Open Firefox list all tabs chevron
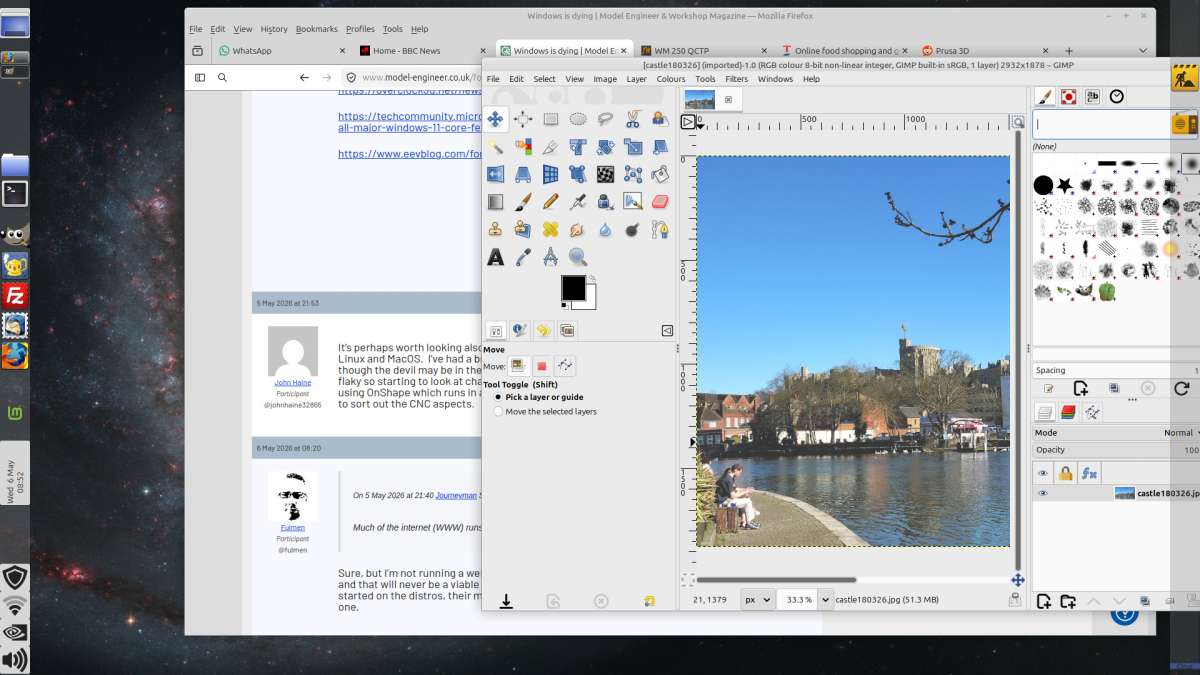 point(1143,50)
